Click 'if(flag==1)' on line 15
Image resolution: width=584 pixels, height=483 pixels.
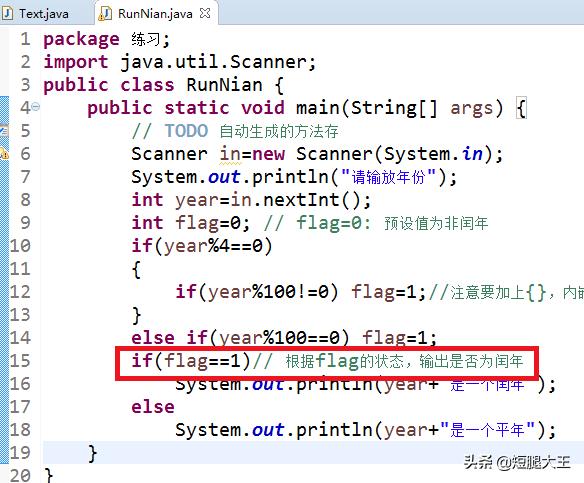pyautogui.click(x=191, y=360)
